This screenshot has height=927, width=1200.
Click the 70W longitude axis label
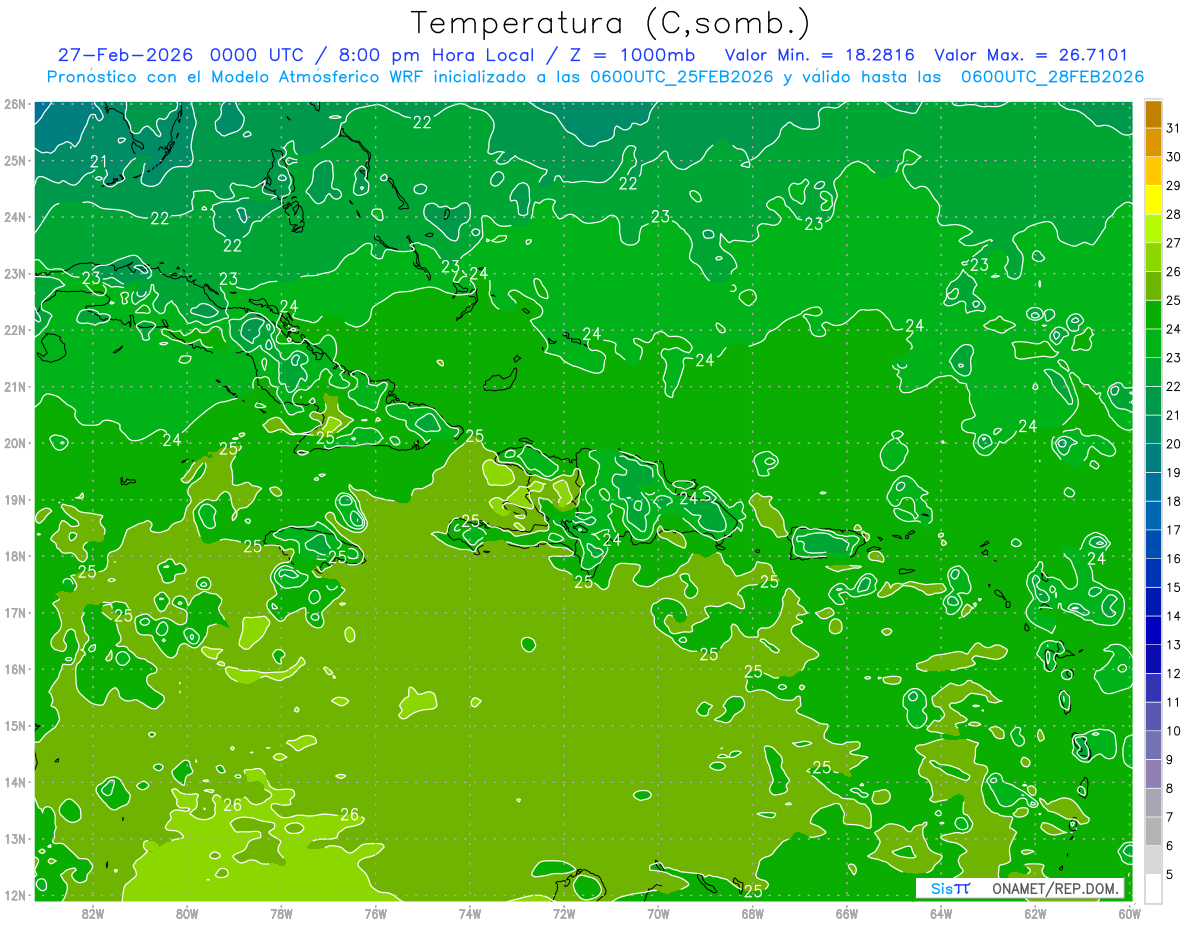pos(658,912)
